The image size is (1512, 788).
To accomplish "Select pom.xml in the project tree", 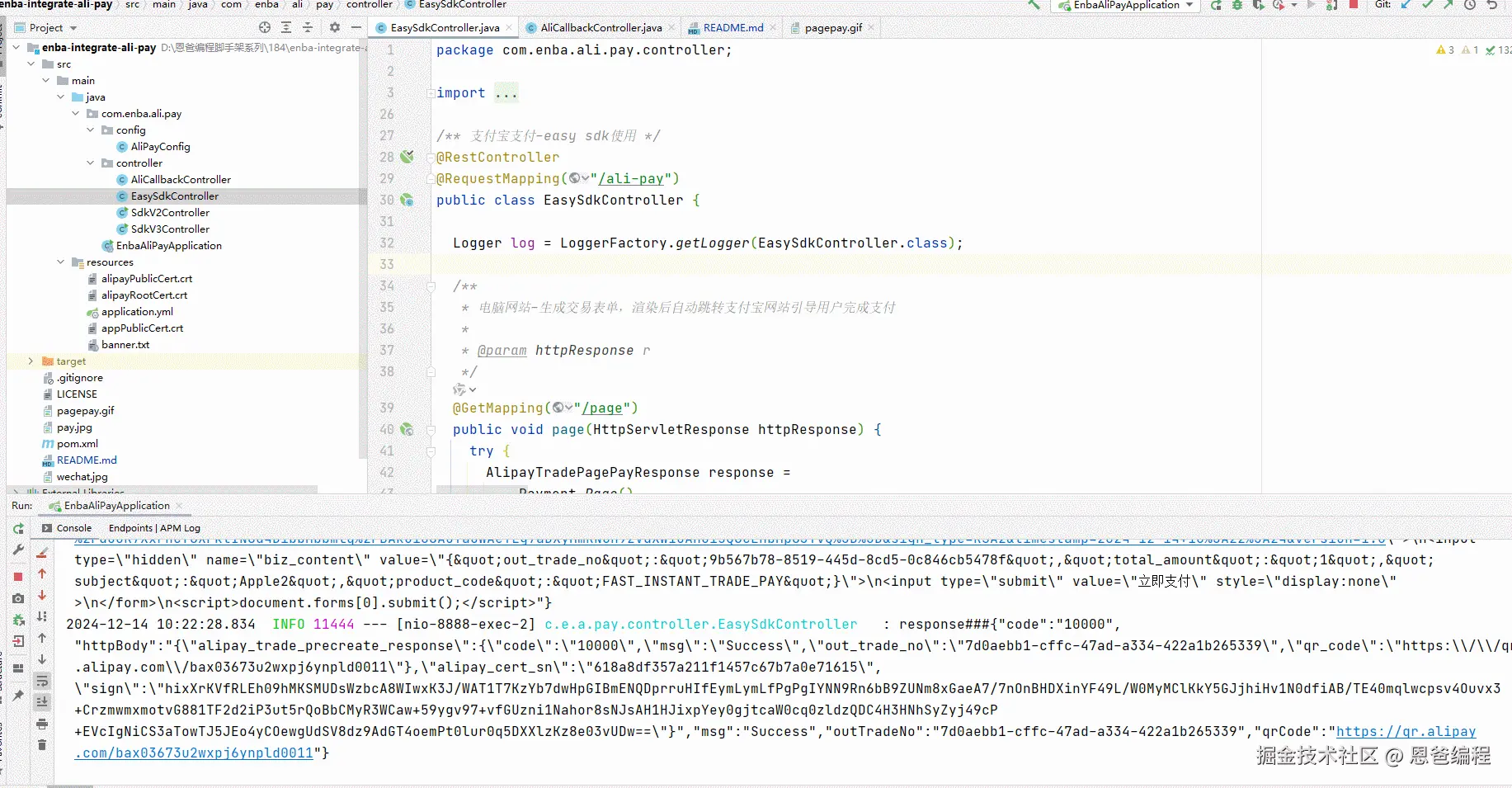I will tap(78, 443).
